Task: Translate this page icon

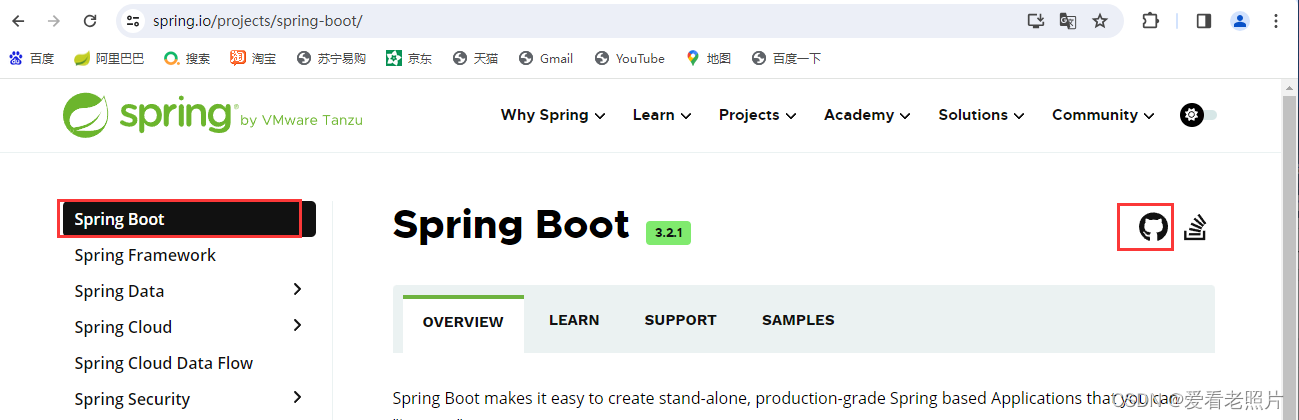Action: click(1068, 21)
